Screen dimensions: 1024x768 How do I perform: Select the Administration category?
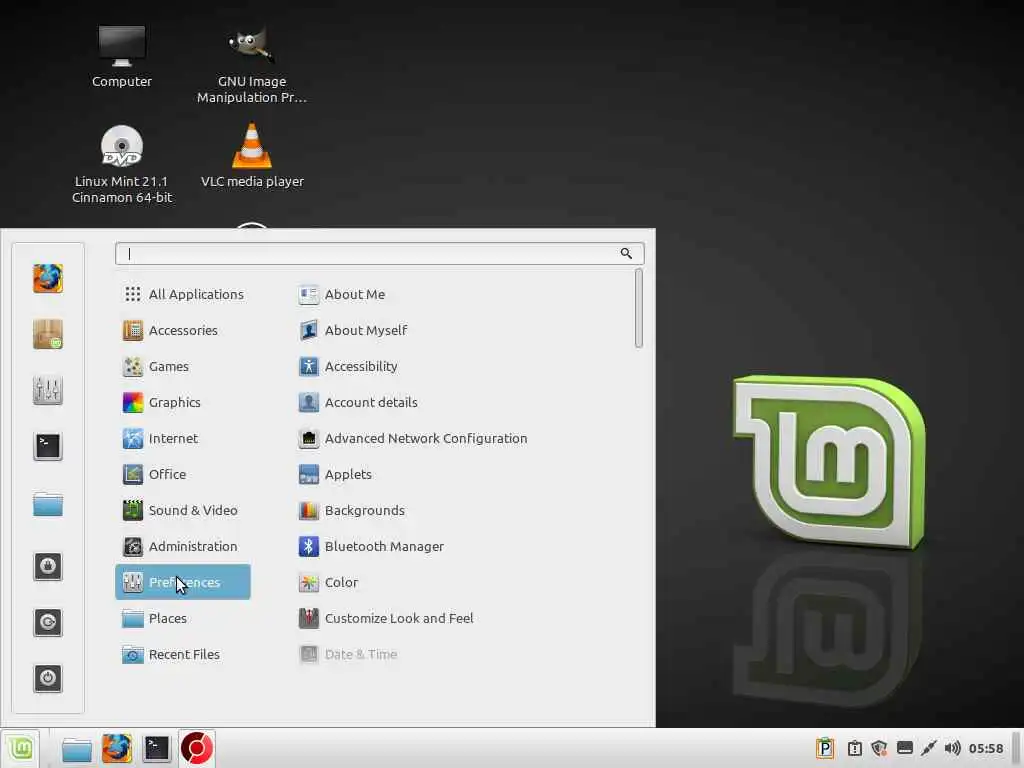coord(183,546)
